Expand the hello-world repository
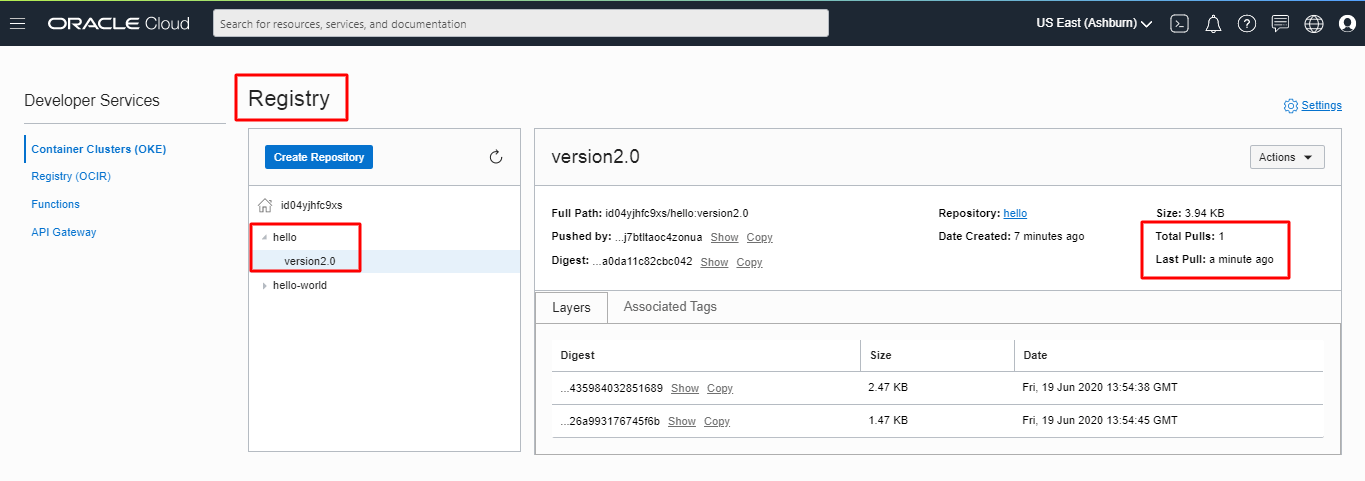The image size is (1365, 481). point(264,286)
